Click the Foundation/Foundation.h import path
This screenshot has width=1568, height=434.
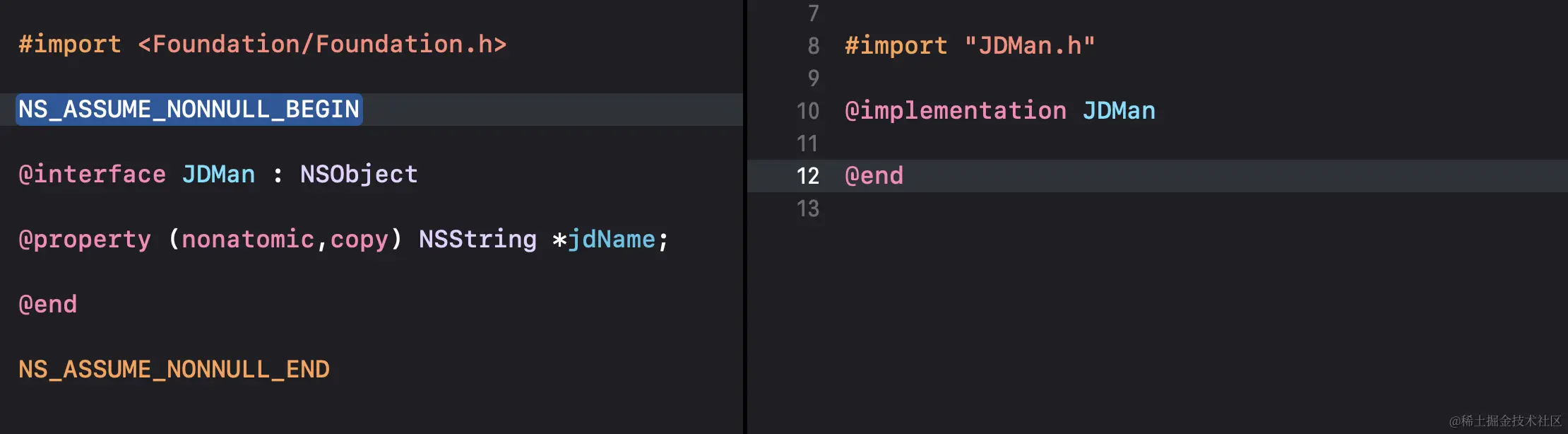(x=322, y=45)
